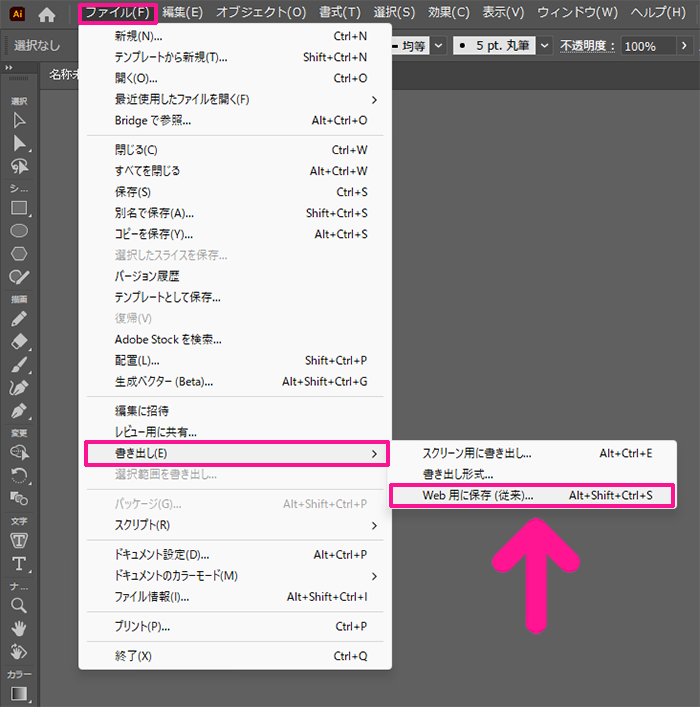Open the 編集(E) menu
This screenshot has height=707, width=700.
pos(182,13)
